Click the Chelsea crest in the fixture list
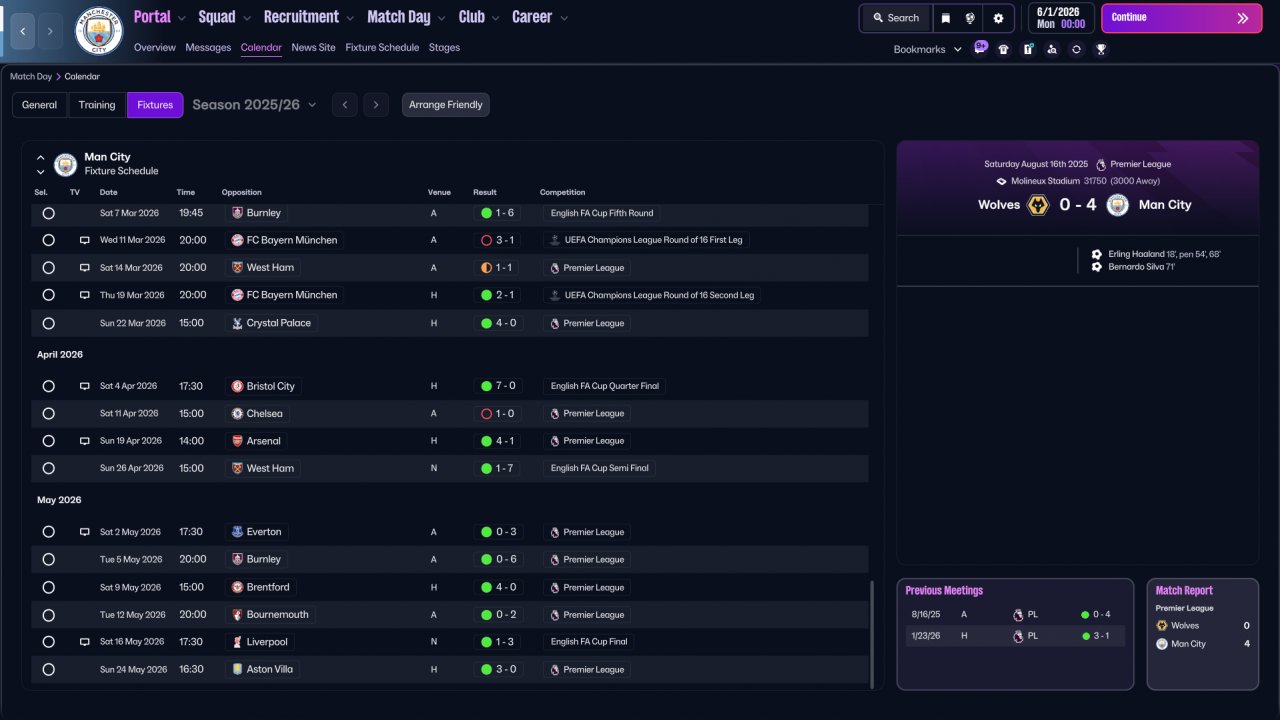This screenshot has width=1280, height=720. pyautogui.click(x=237, y=413)
